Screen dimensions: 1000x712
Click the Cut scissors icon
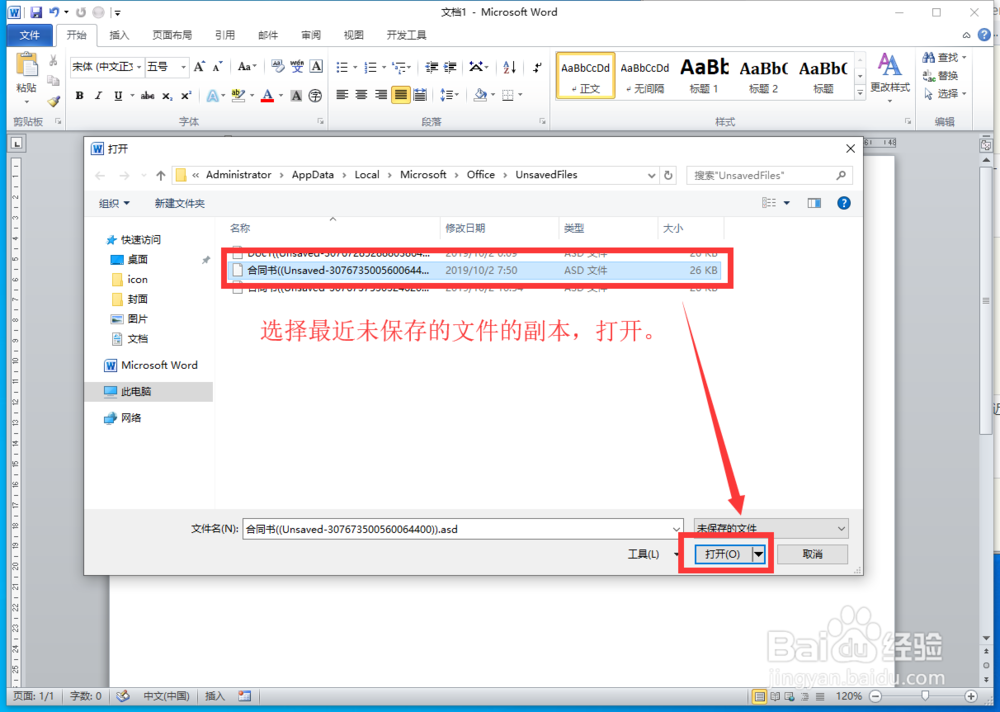click(54, 61)
